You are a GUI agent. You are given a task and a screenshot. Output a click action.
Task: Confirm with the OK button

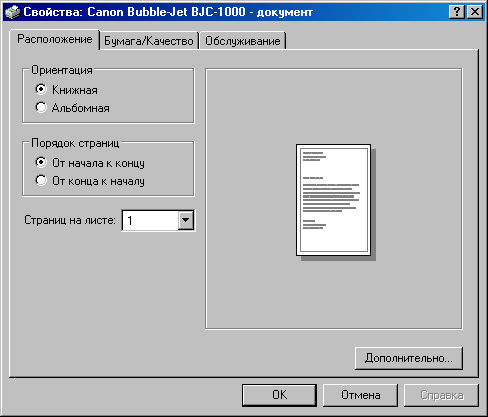(x=279, y=395)
